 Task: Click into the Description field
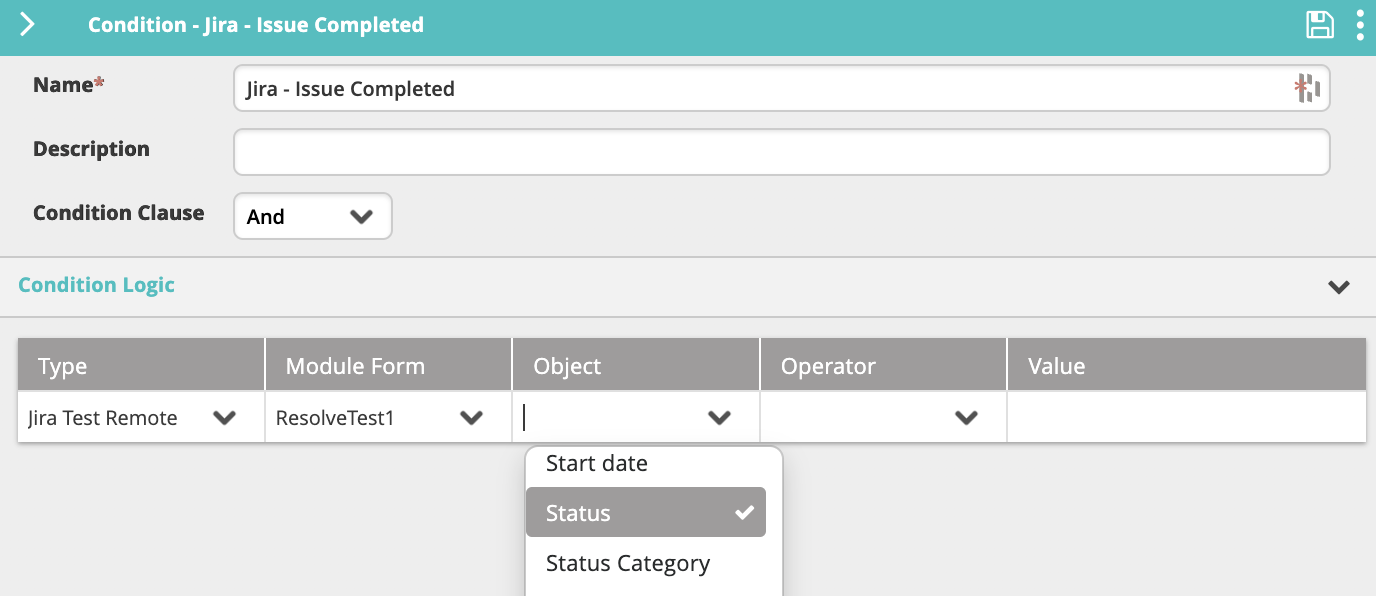[781, 152]
